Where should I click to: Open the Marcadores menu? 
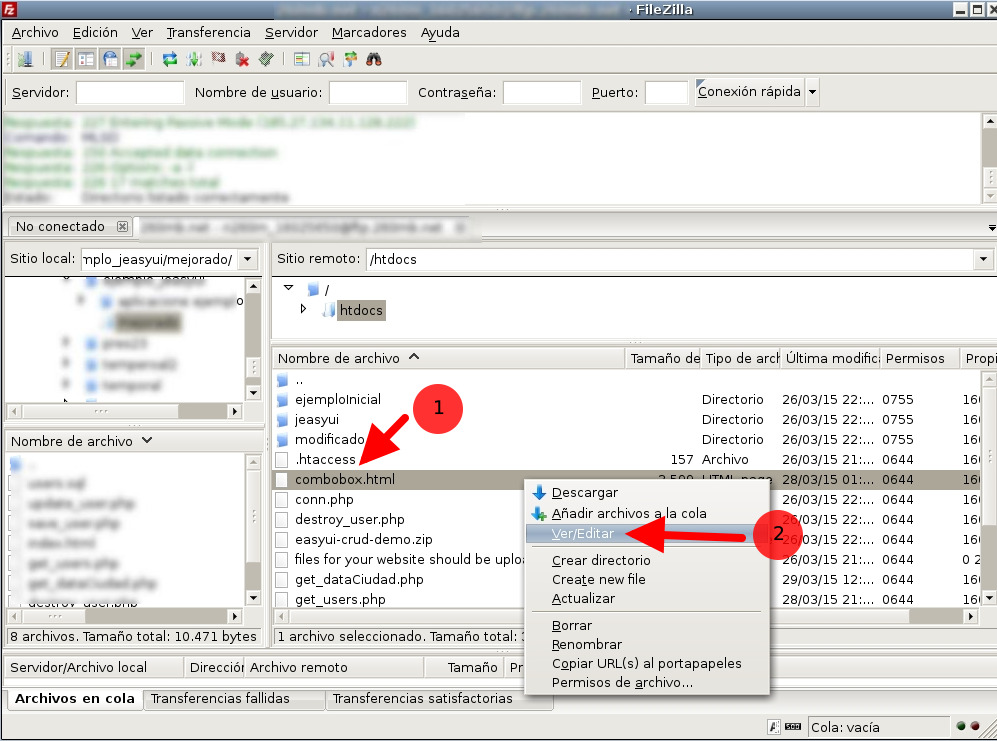point(369,32)
